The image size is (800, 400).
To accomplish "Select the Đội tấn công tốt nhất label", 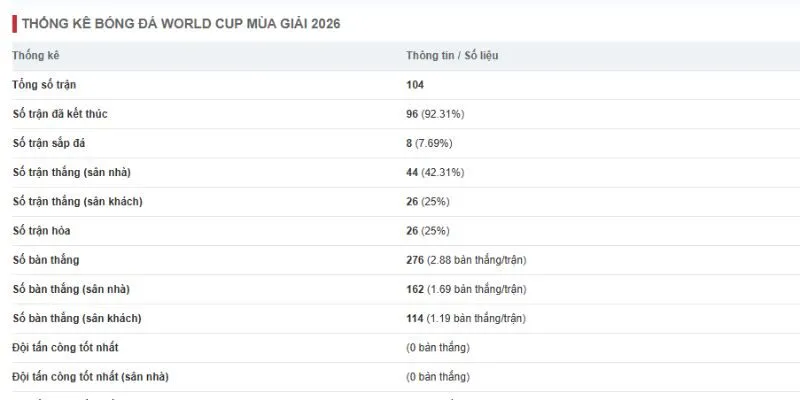I will click(x=65, y=347).
